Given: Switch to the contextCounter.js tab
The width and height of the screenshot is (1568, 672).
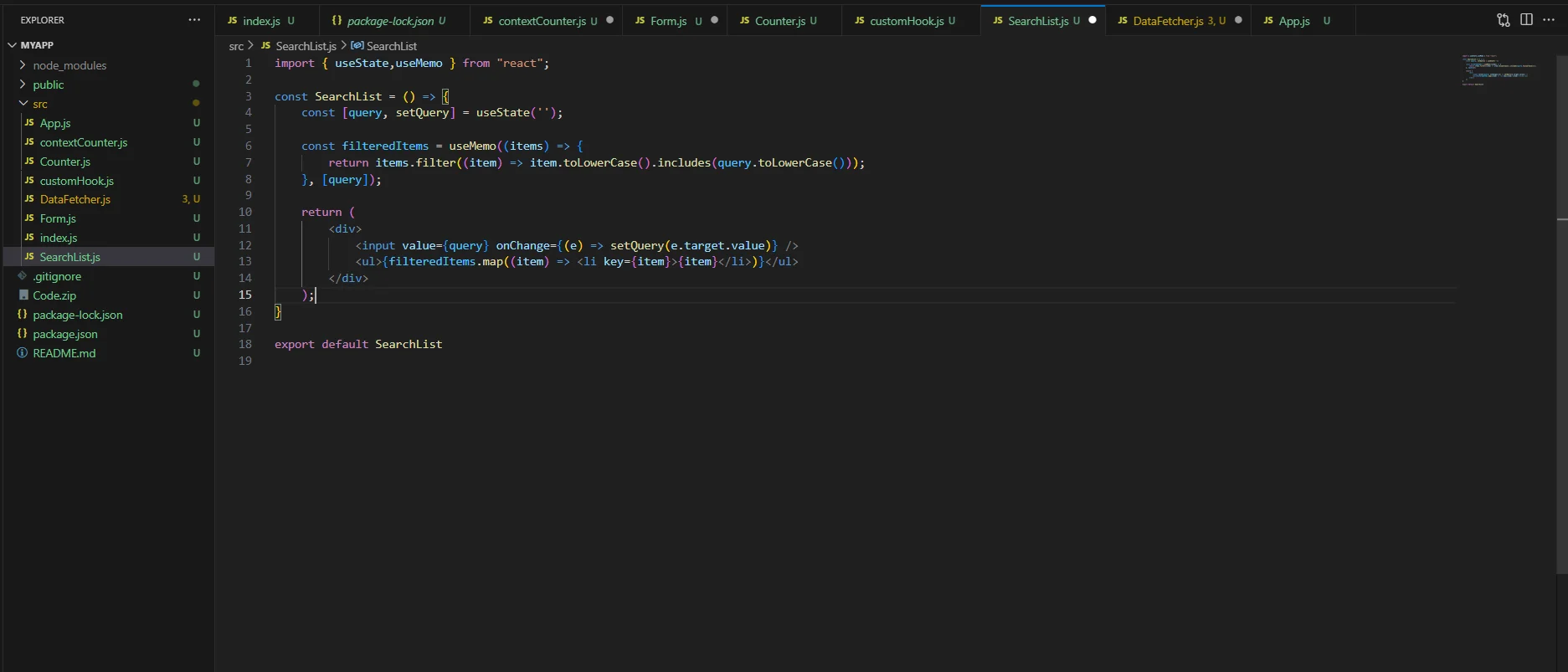Looking at the screenshot, I should click(546, 21).
